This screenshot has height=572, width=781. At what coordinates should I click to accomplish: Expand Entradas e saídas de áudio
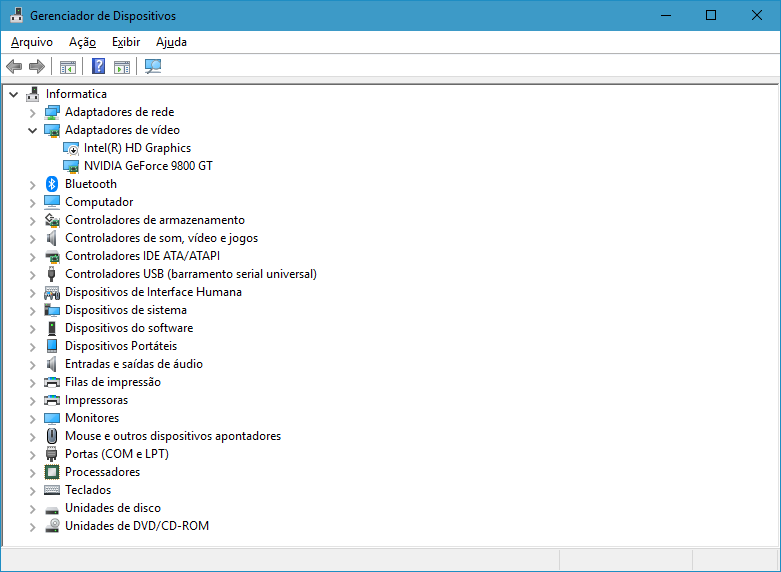point(33,365)
